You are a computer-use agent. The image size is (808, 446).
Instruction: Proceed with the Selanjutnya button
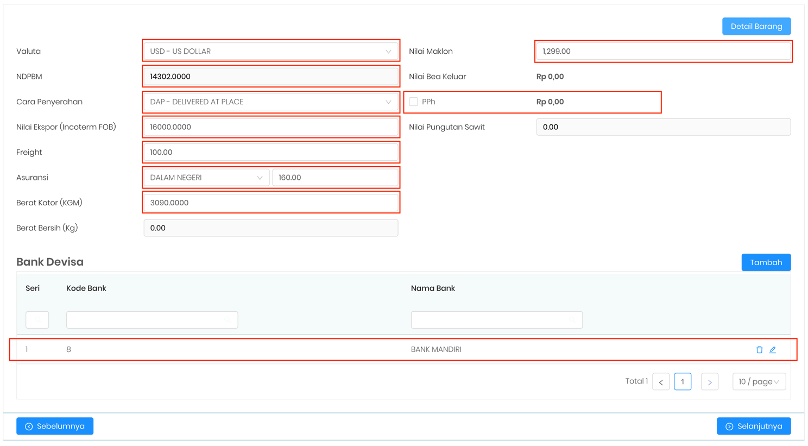[753, 426]
